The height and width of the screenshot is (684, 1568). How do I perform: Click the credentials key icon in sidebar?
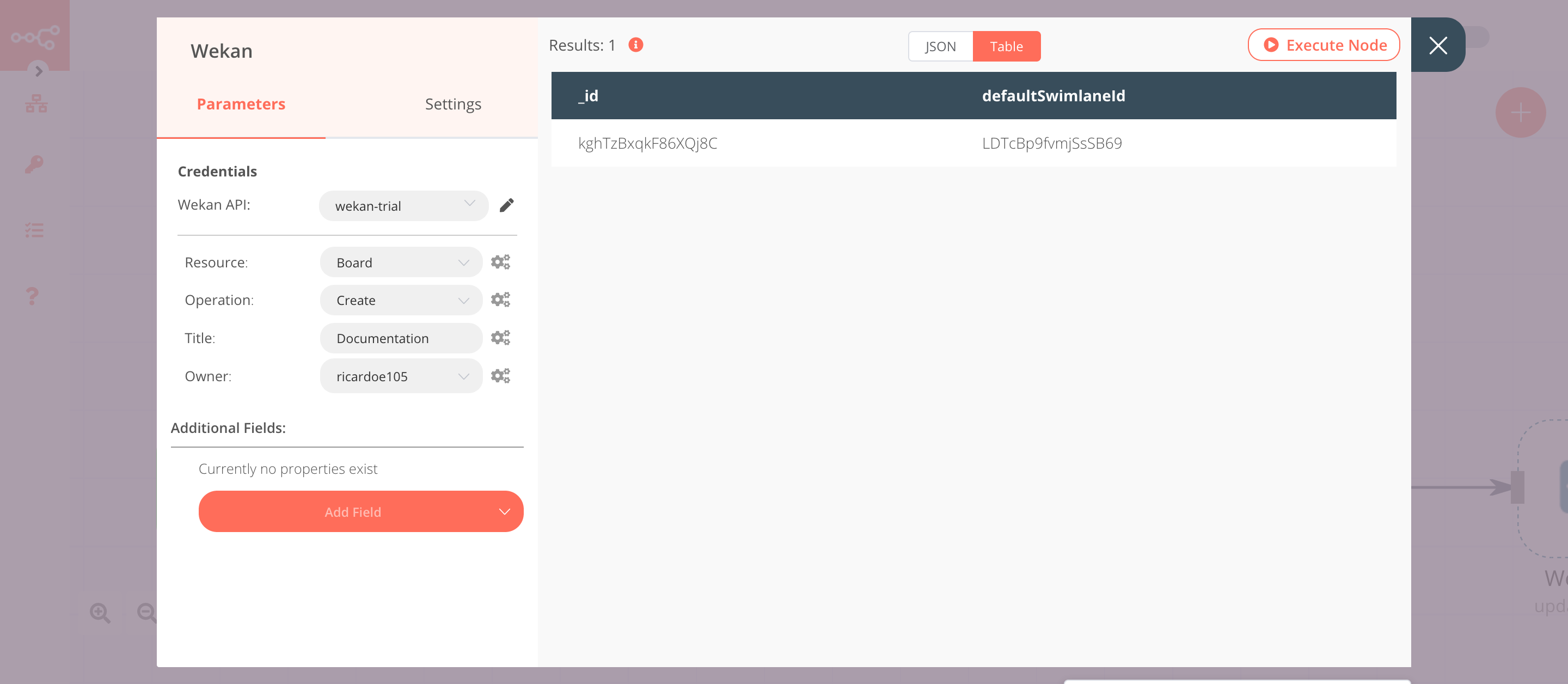(x=33, y=164)
